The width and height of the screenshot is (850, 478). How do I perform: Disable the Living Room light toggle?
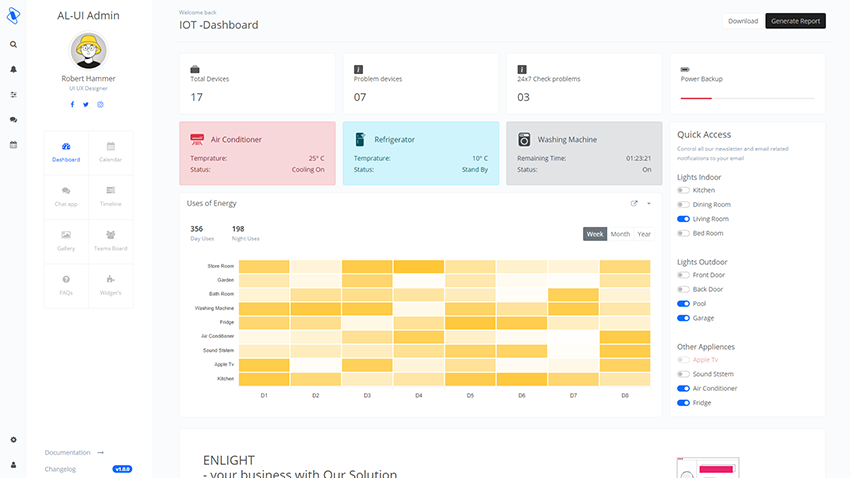click(683, 219)
